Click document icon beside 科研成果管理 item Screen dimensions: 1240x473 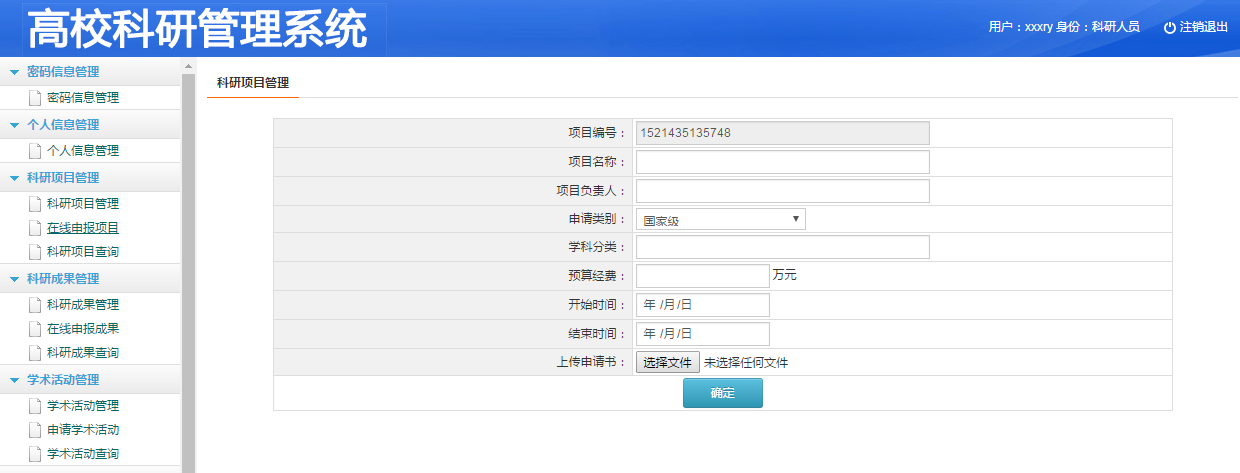click(35, 305)
